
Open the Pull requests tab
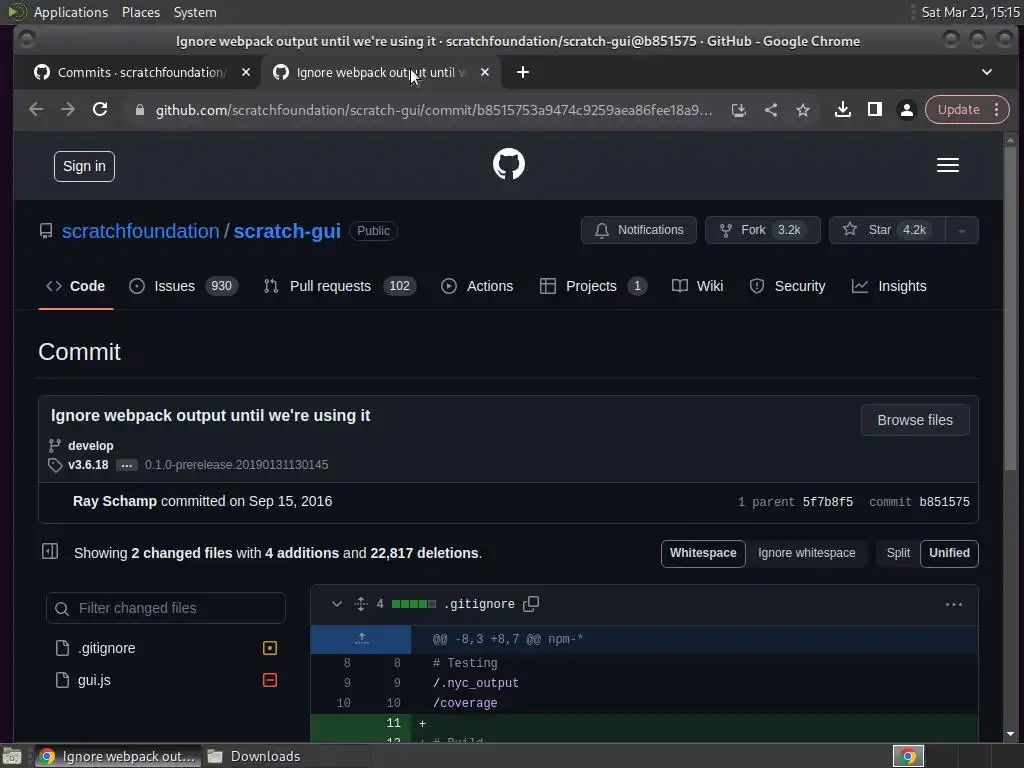[x=340, y=286]
